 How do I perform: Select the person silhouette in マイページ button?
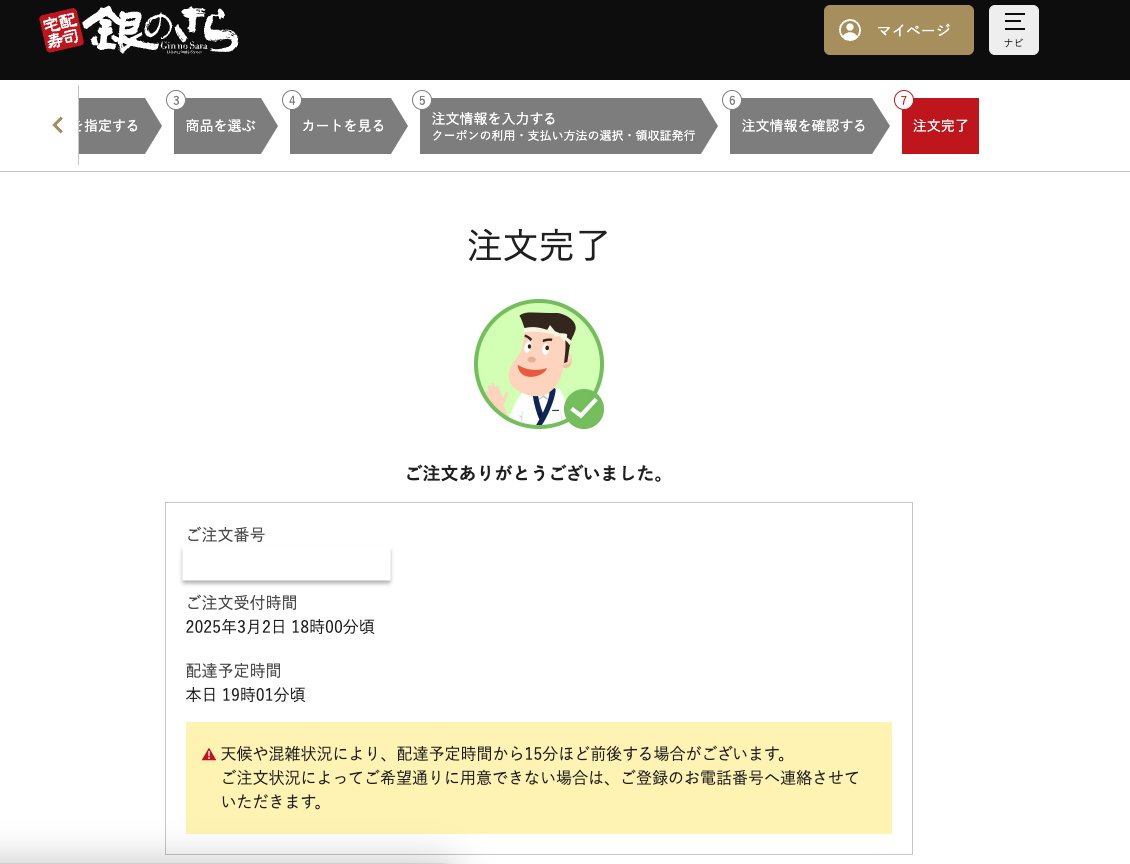(x=850, y=29)
